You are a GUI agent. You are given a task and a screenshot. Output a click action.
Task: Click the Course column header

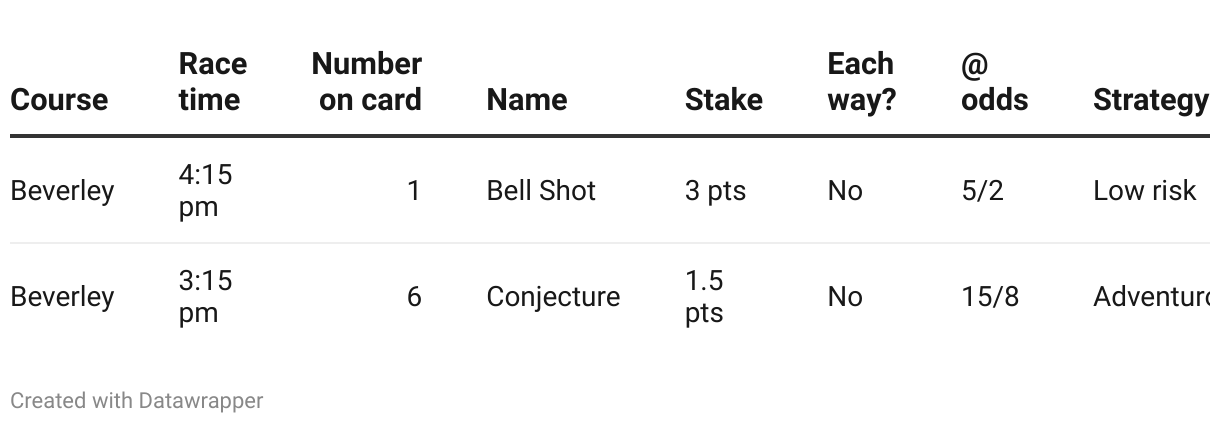click(x=59, y=99)
